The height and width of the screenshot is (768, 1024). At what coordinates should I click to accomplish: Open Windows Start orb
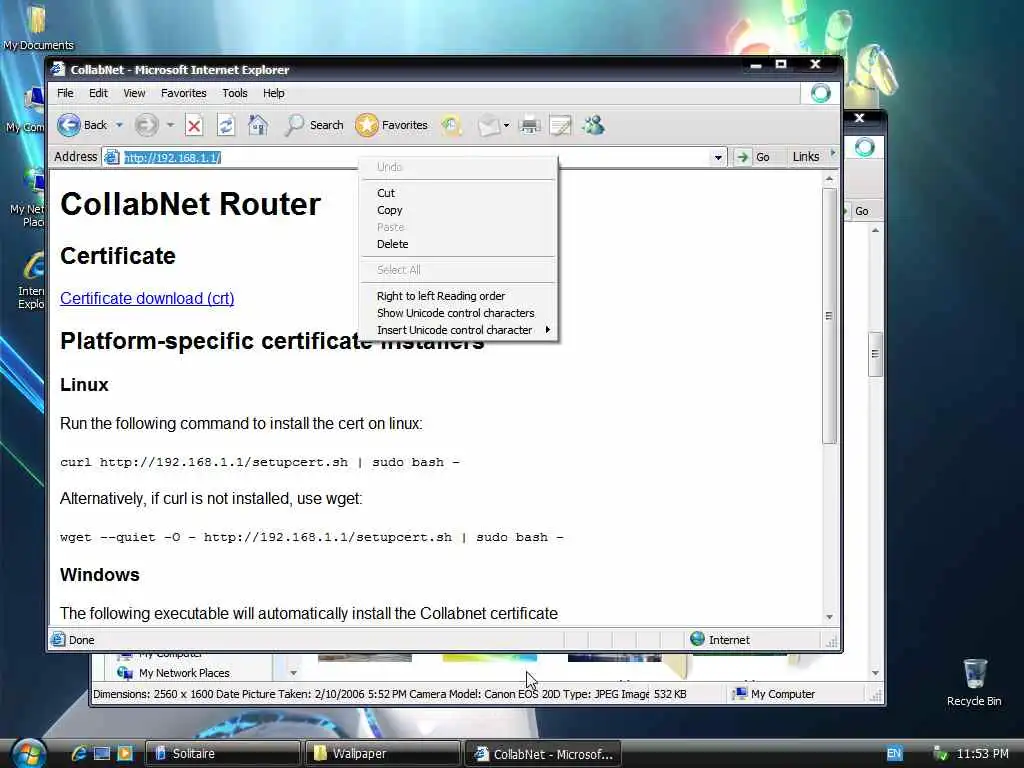28,754
